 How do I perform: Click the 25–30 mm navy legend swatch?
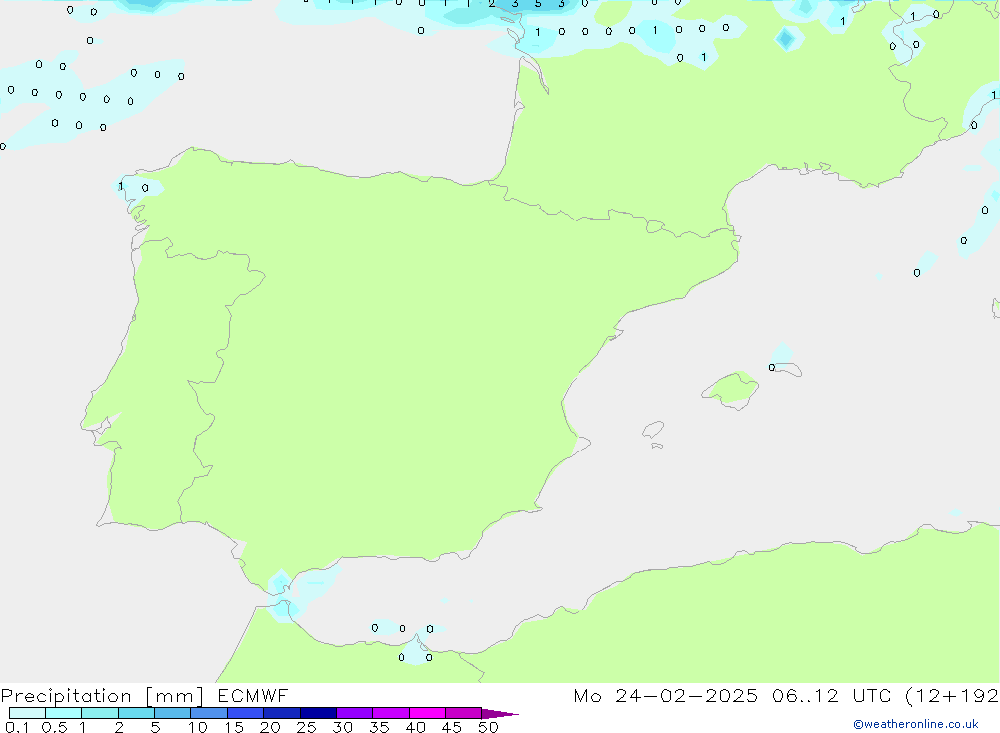[x=318, y=713]
